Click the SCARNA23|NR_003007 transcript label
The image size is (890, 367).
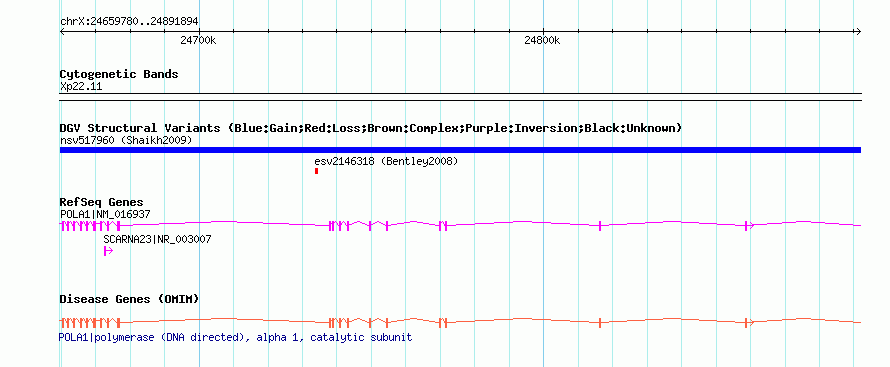[x=157, y=239]
